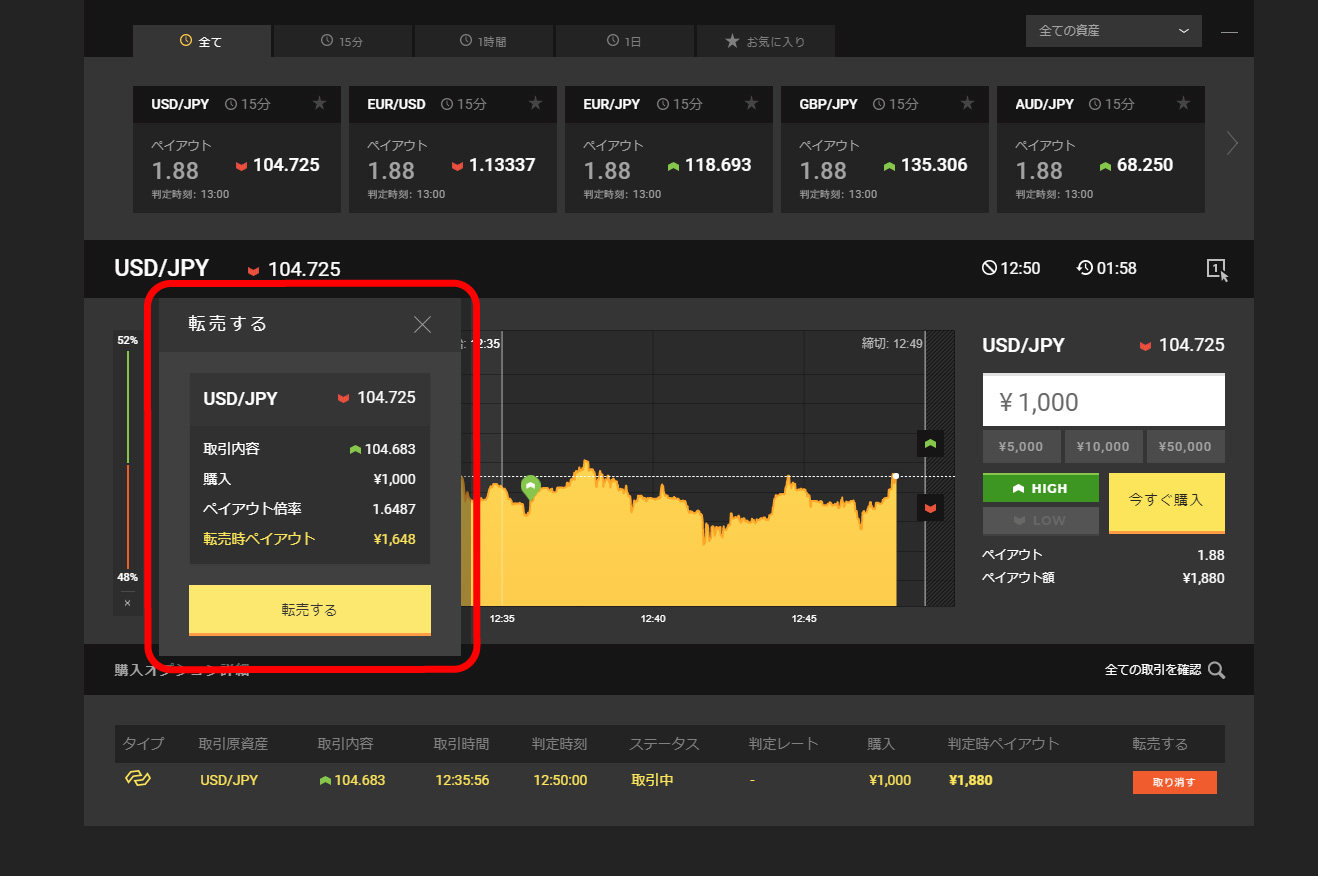Viewport: 1318px width, 876px height.
Task: Collapse the asset panel with the dash icon
Action: [1229, 32]
